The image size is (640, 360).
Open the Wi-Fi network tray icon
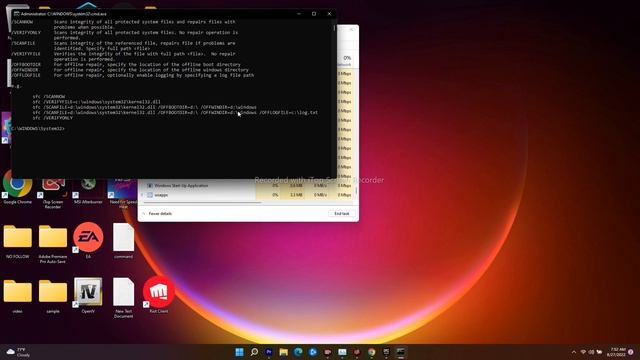click(x=583, y=352)
